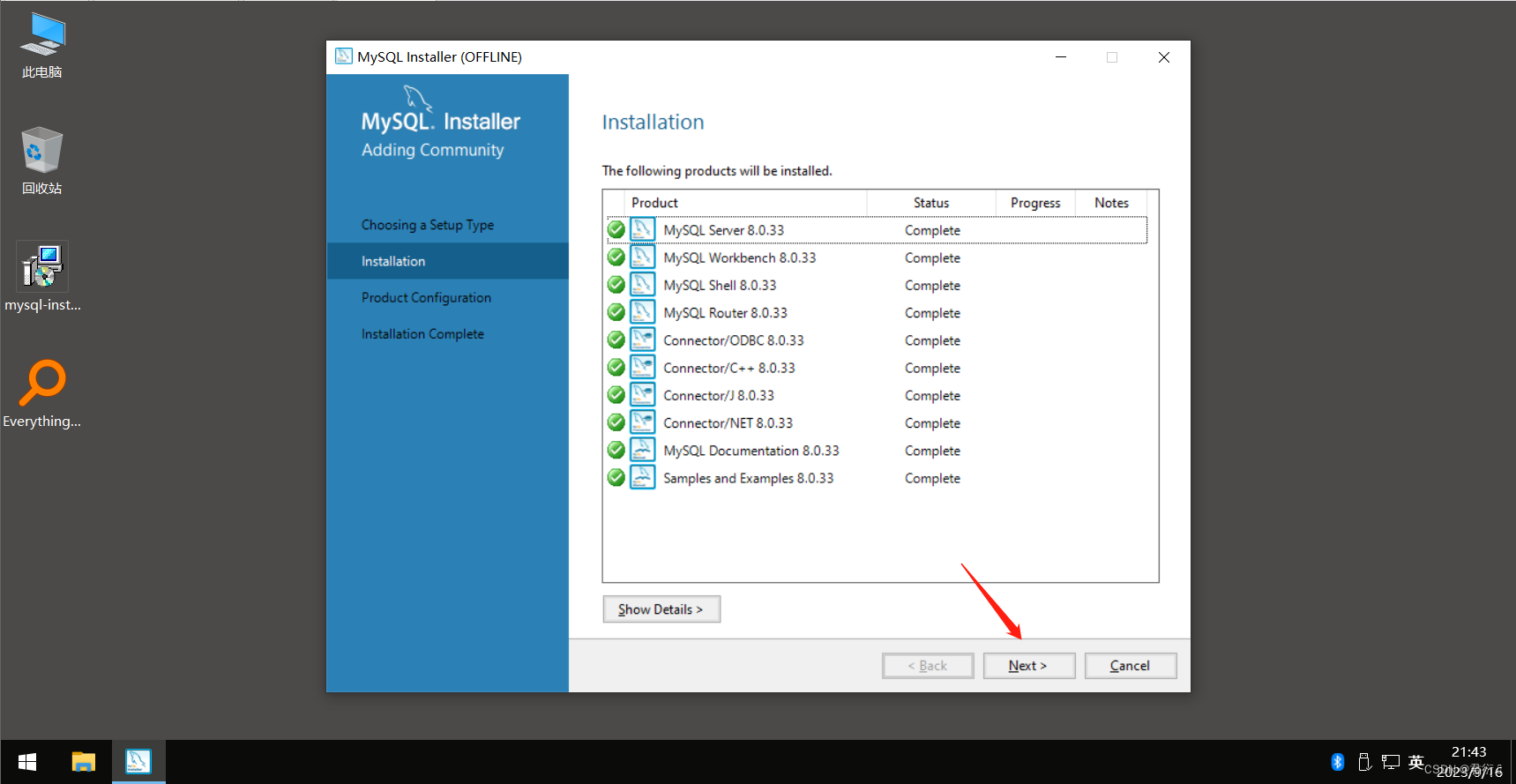Click green checkmark beside Connector/C++ 8.0.33

(616, 367)
